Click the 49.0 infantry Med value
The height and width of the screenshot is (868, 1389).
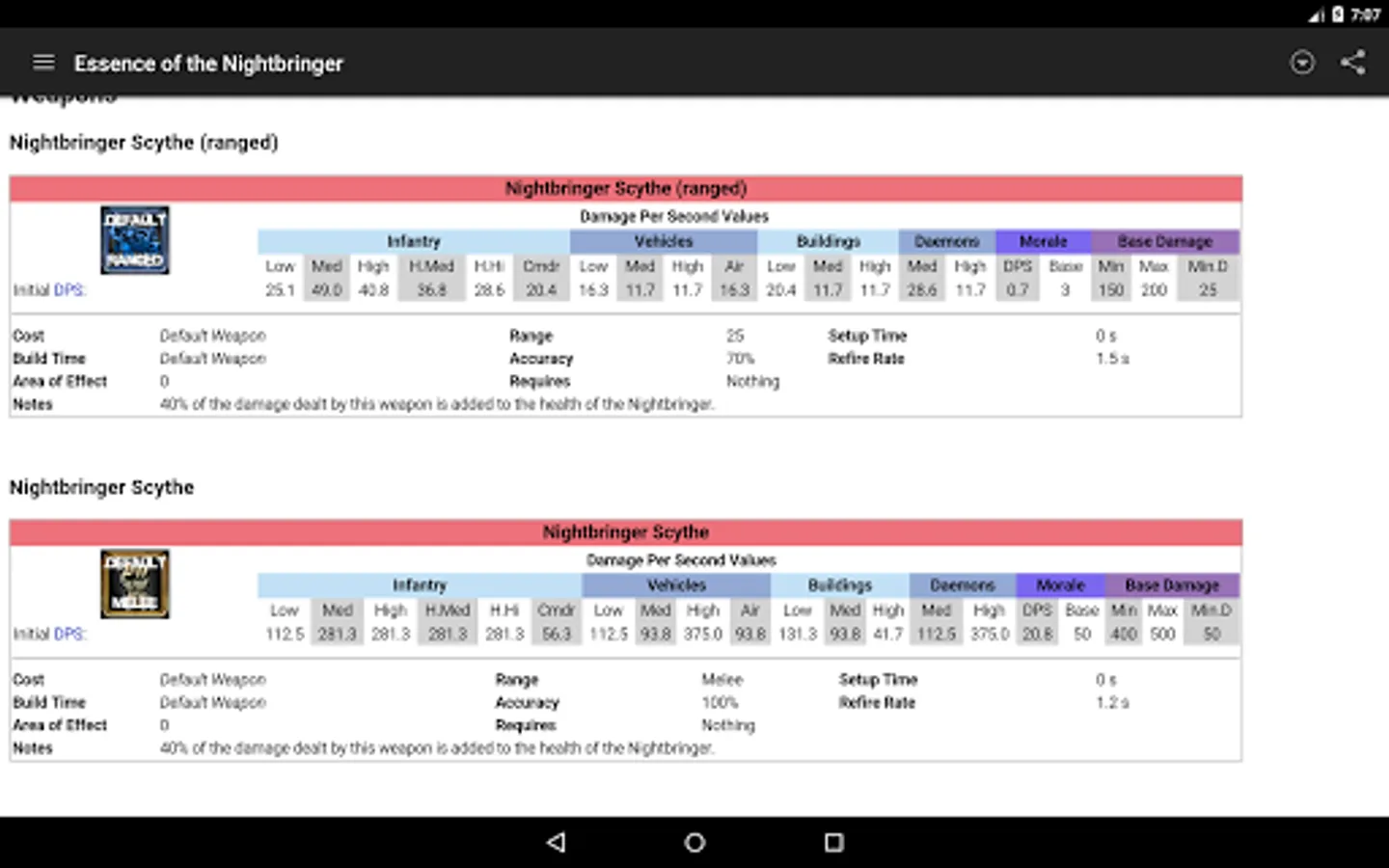coord(326,290)
